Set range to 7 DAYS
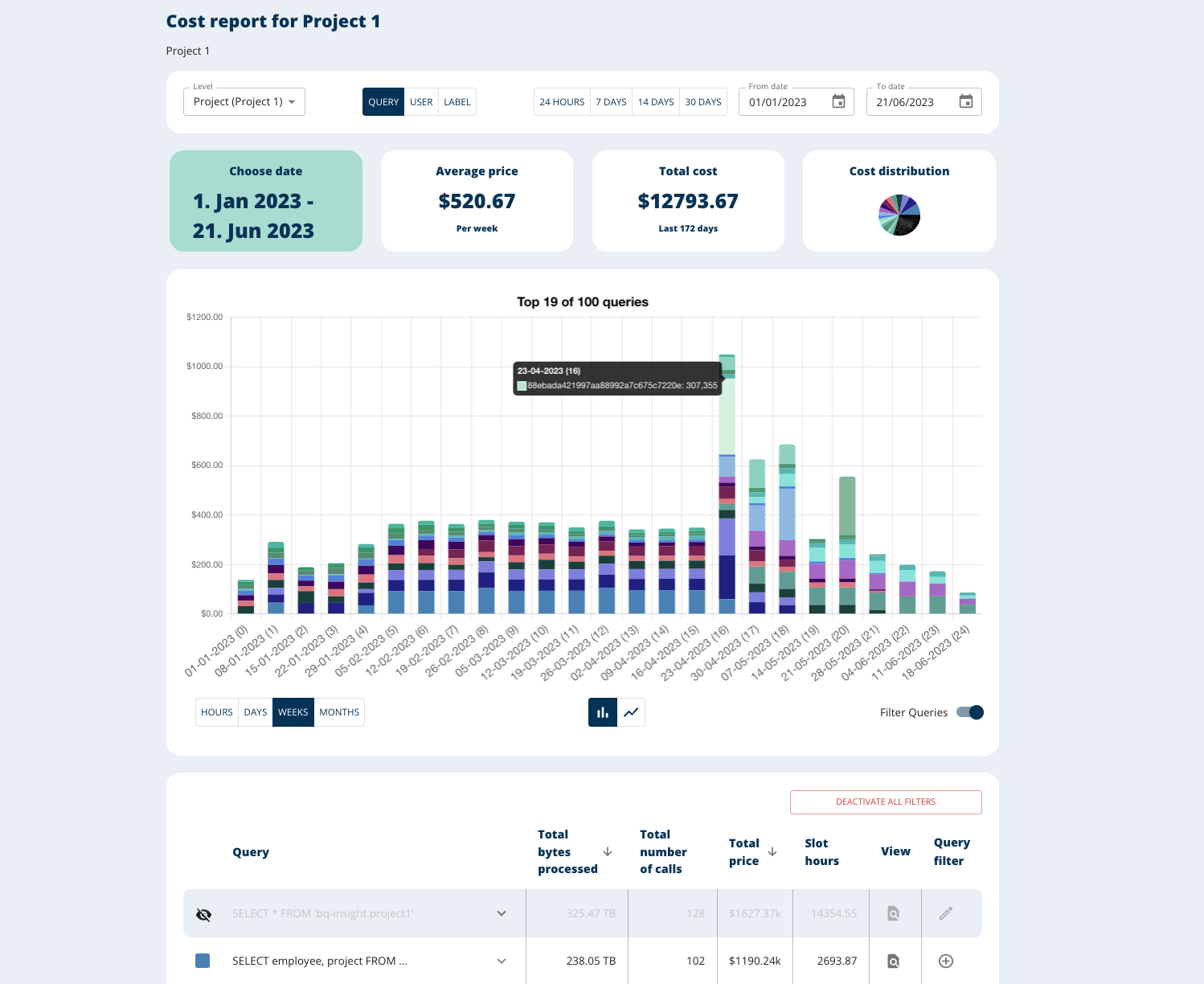The height and width of the screenshot is (984, 1204). click(611, 102)
